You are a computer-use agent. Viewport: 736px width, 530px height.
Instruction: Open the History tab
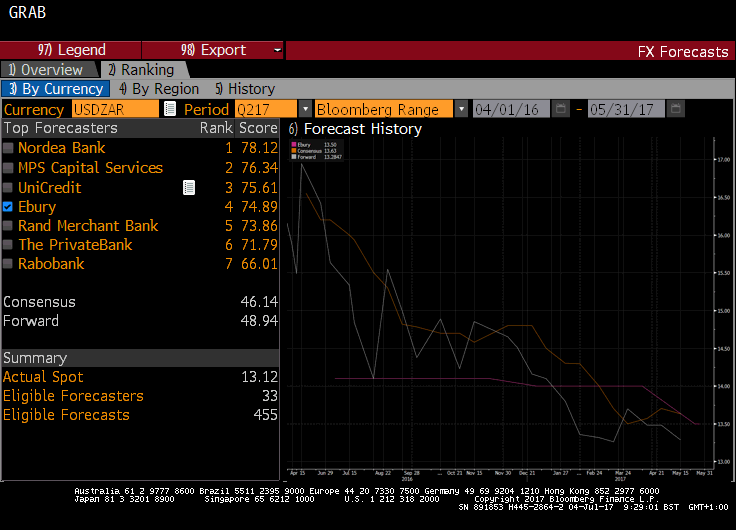point(245,89)
